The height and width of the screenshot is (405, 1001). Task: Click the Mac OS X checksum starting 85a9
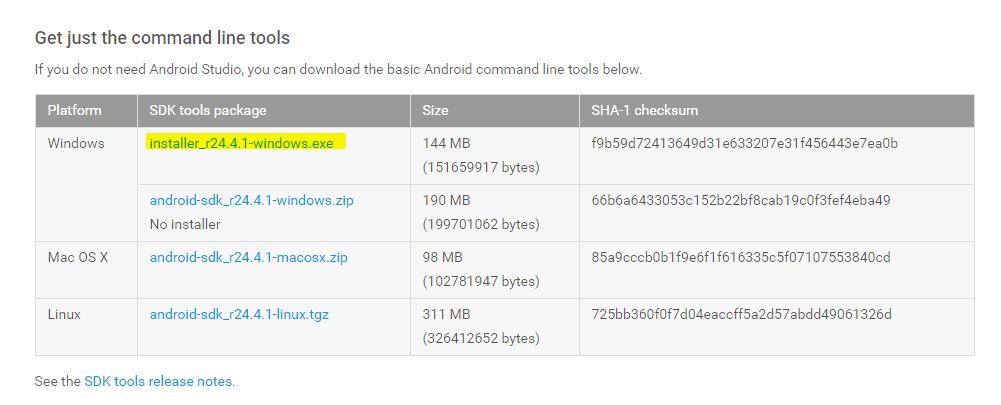(x=741, y=257)
